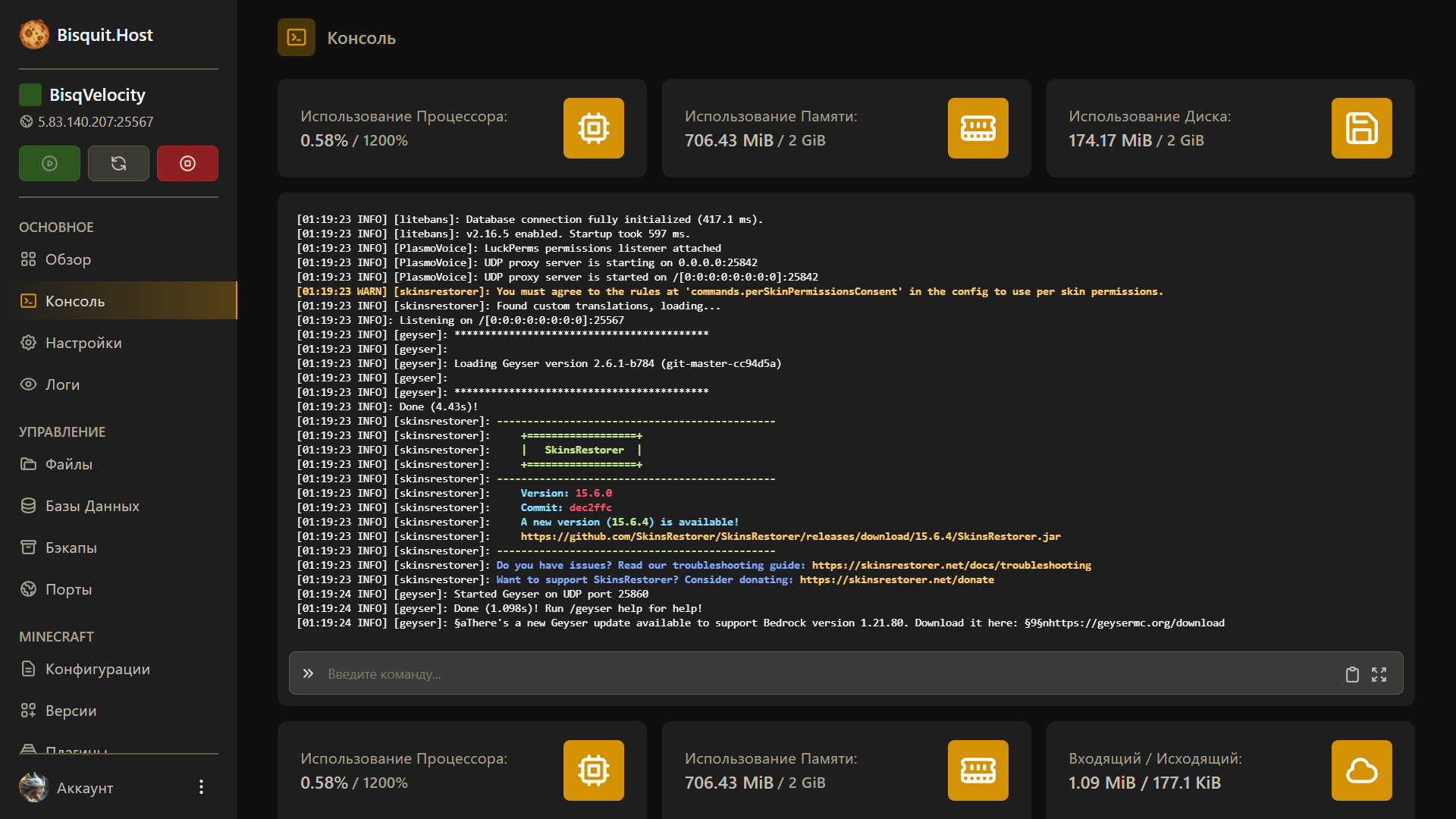Screen dimensions: 1456x819
Task: Navigate to Бэкапы
Action: pos(71,548)
